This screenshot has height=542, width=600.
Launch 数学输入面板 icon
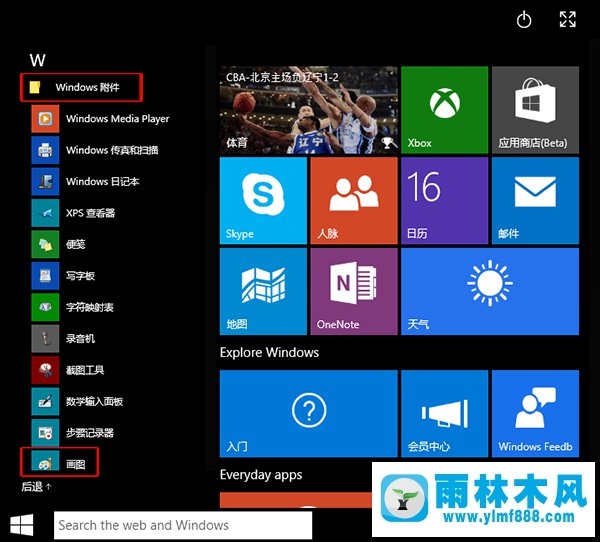[x=45, y=401]
